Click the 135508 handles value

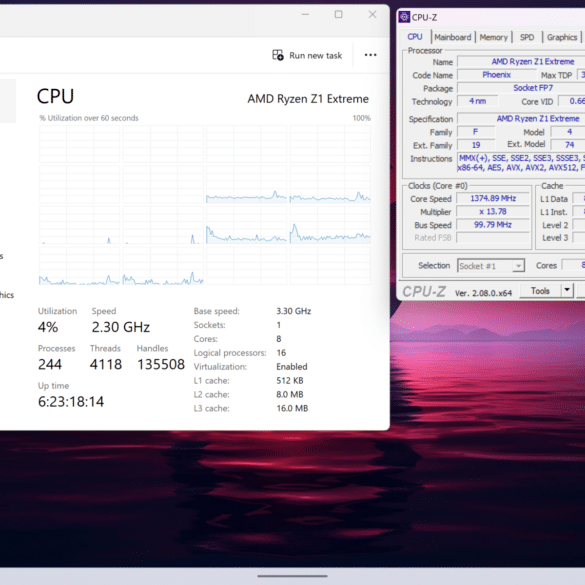pos(161,365)
